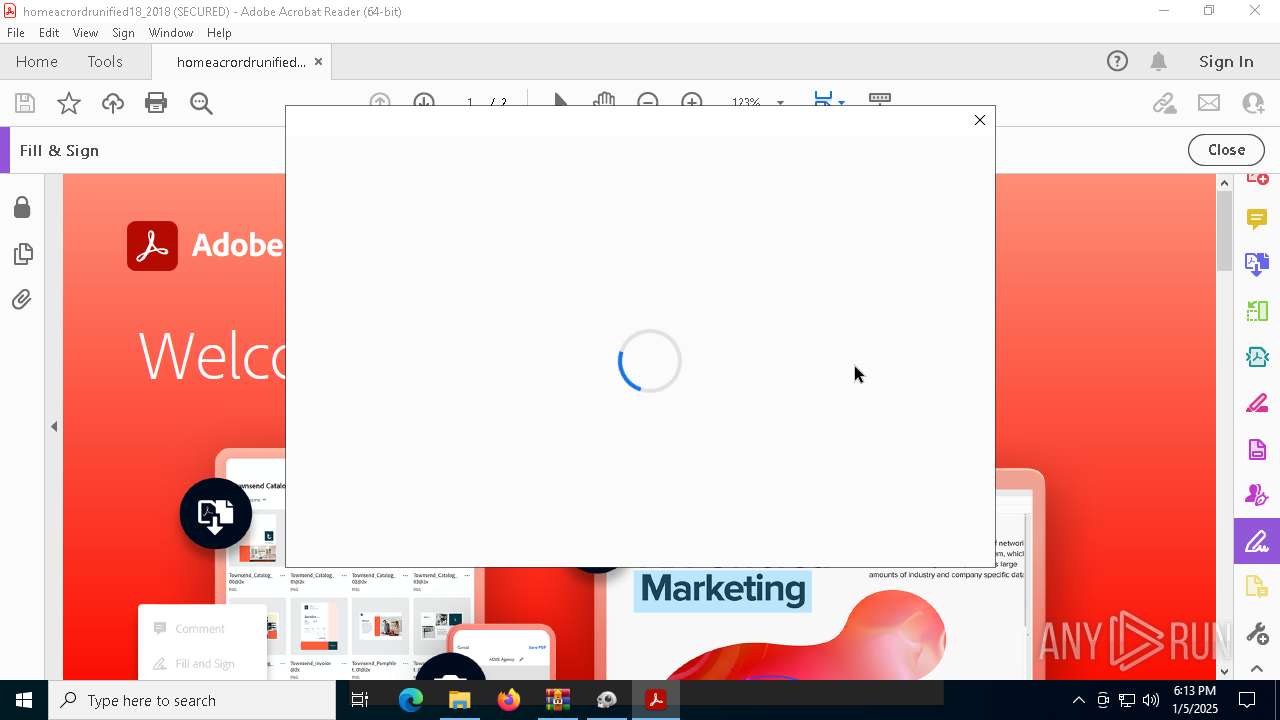Open the Action Center notifications icon
Image resolution: width=1280 pixels, height=720 pixels.
pyautogui.click(x=1247, y=700)
